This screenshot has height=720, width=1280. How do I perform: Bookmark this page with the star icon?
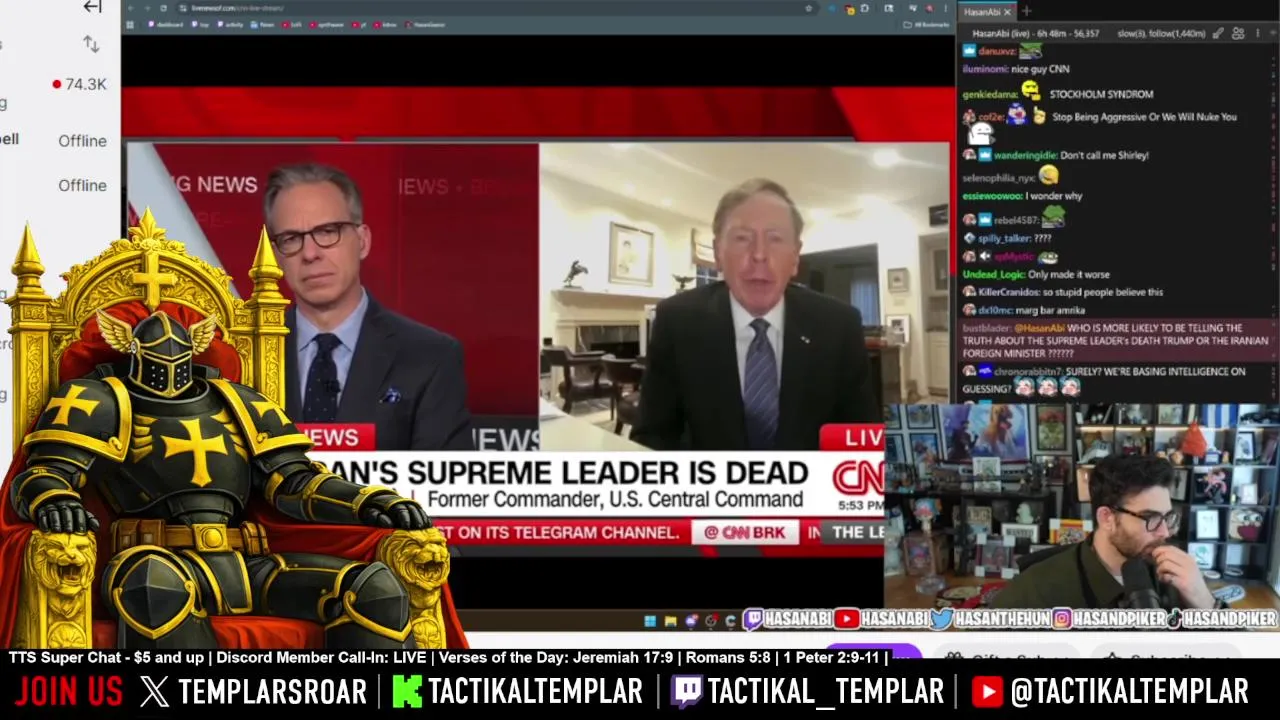click(x=808, y=8)
